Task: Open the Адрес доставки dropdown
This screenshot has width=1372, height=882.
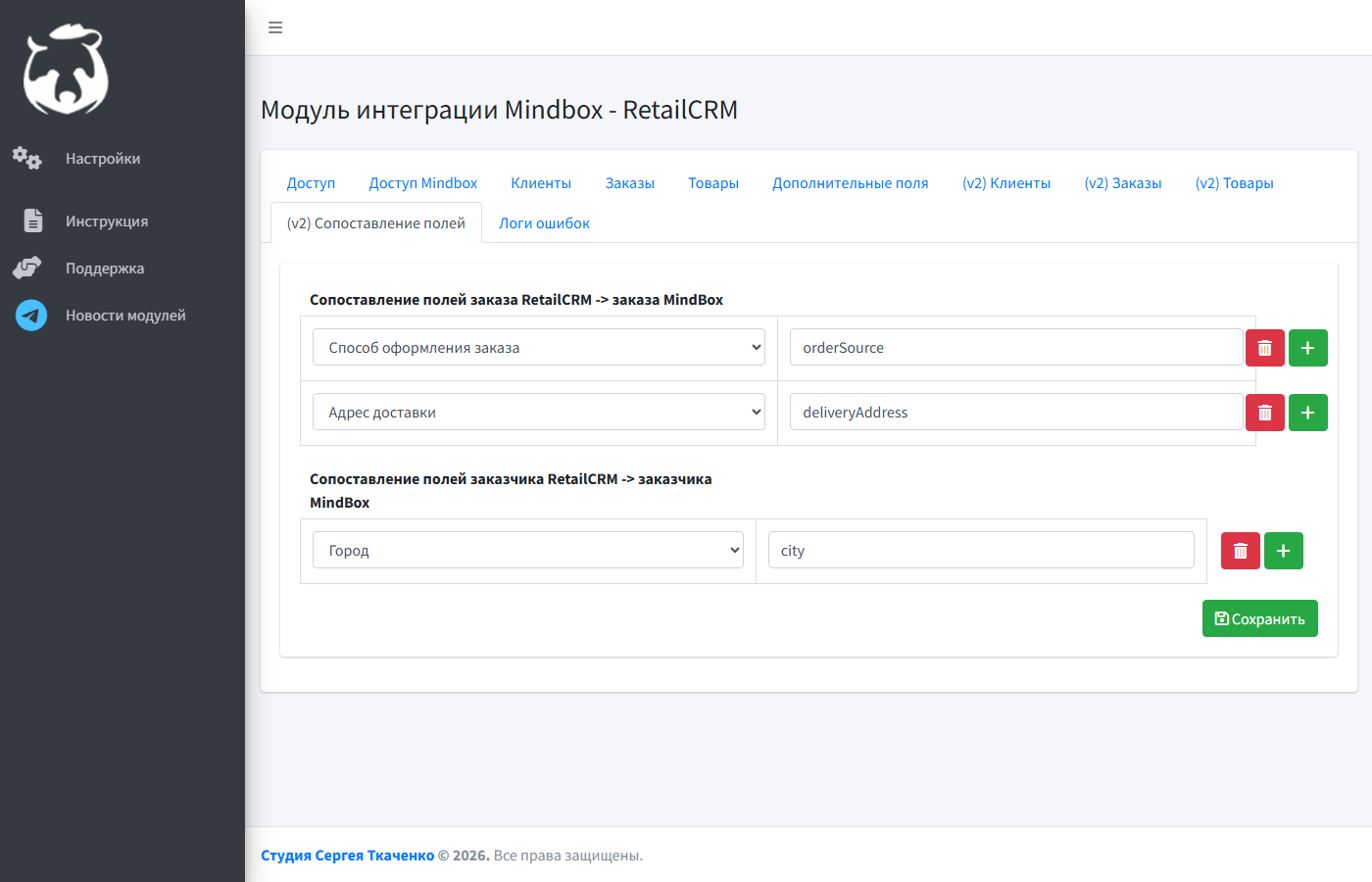Action: click(539, 412)
